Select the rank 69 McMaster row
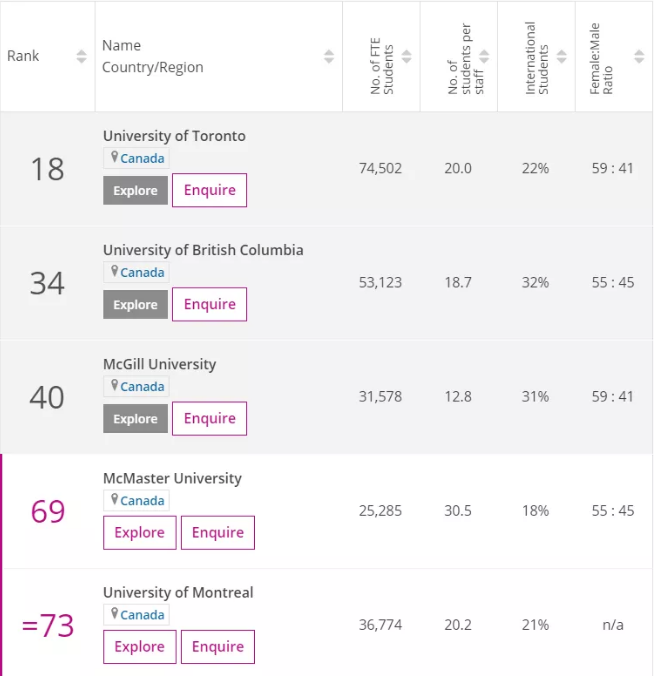 [x=327, y=511]
